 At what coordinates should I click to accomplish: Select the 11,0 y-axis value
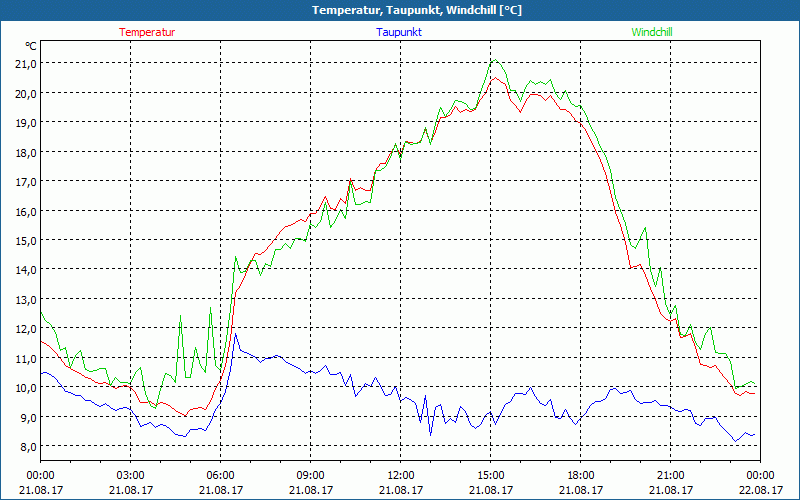point(26,358)
